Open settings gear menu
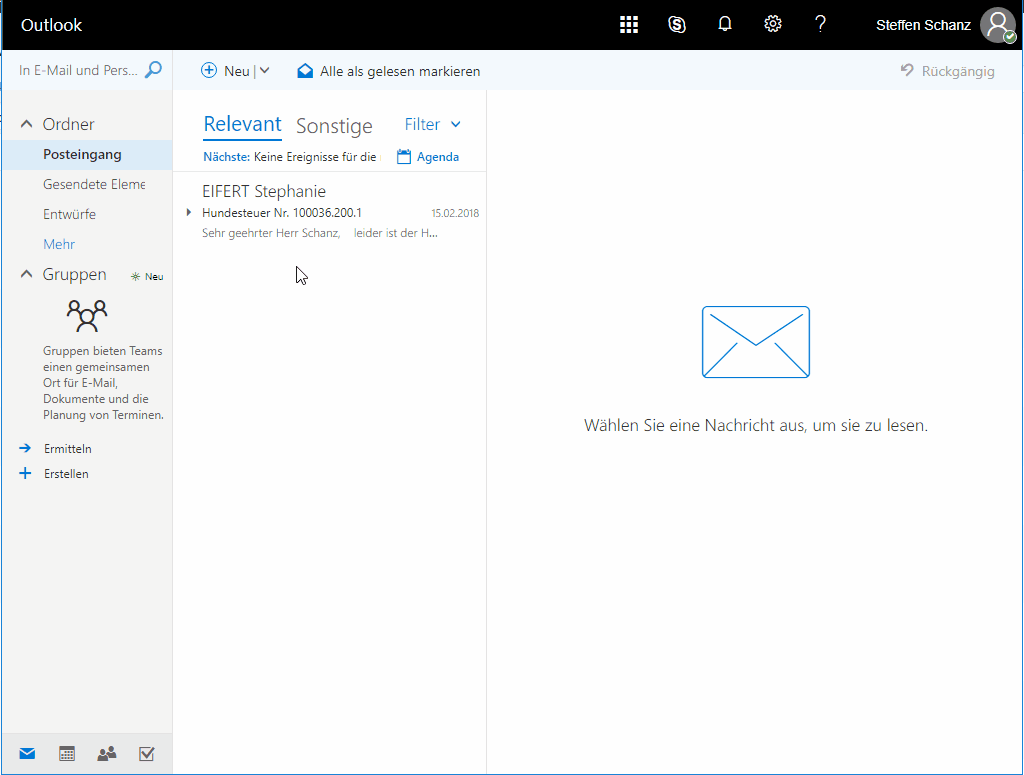Viewport: 1024px width, 775px height. tap(773, 24)
